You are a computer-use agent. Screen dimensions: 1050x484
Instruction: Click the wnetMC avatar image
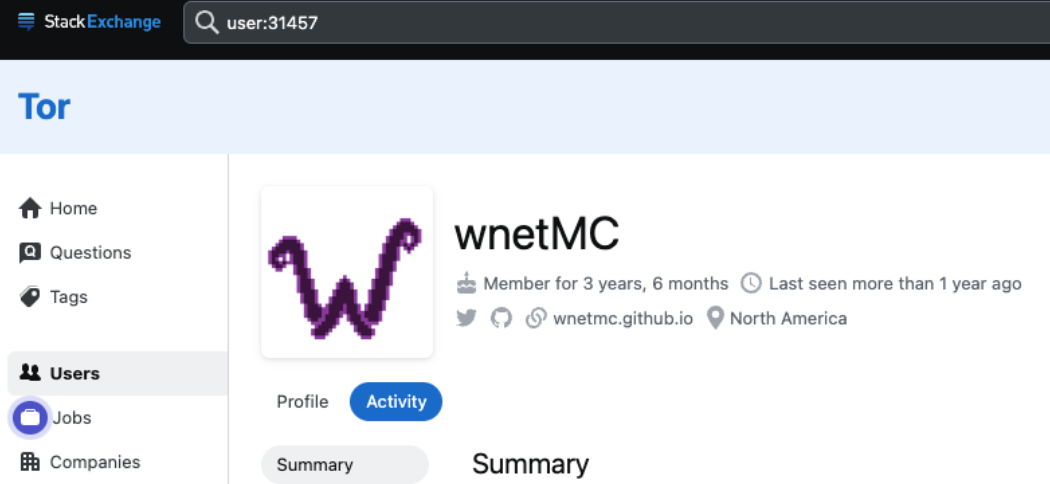point(347,272)
